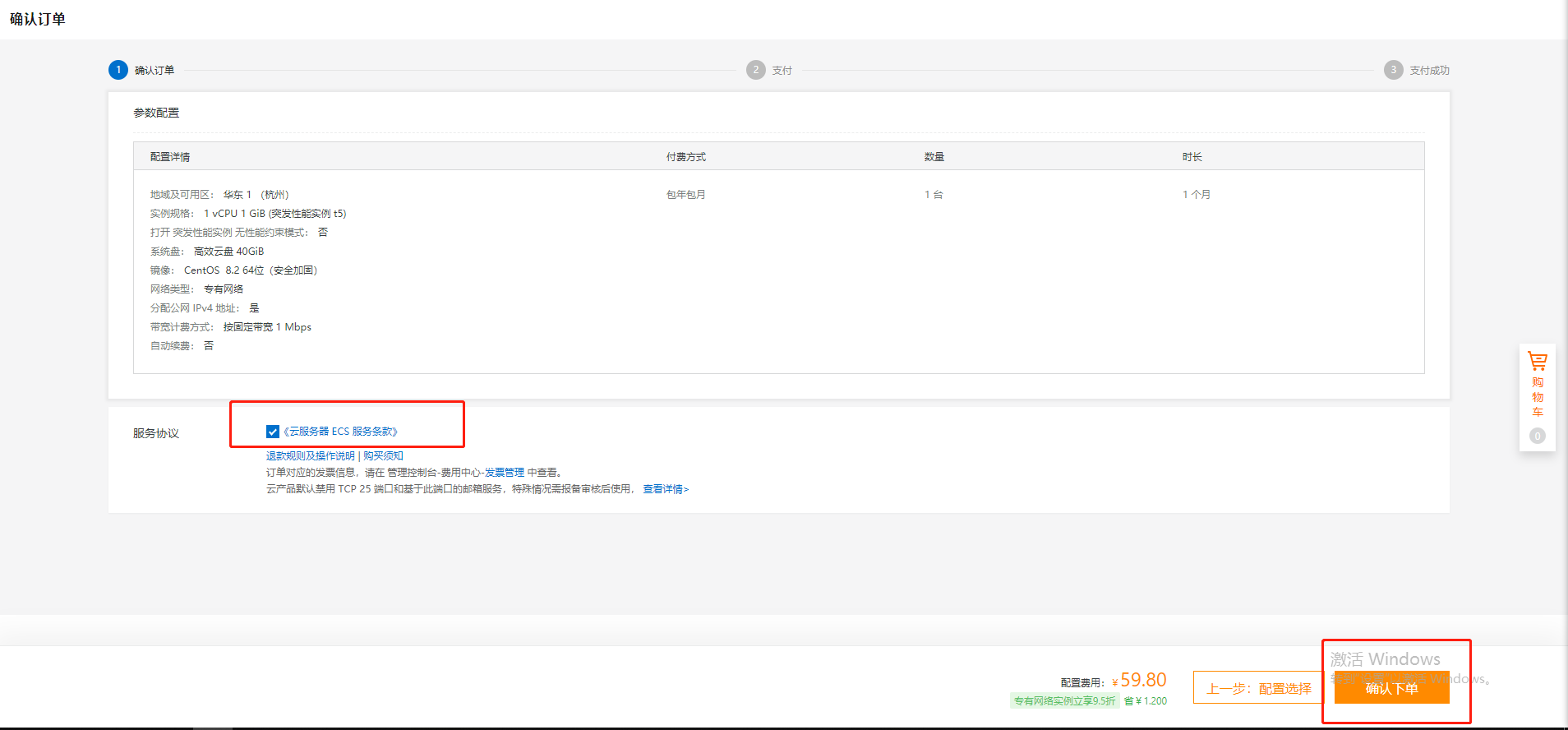Open the 退款规则及操作说明 link
This screenshot has height=730, width=1568.
[x=311, y=456]
